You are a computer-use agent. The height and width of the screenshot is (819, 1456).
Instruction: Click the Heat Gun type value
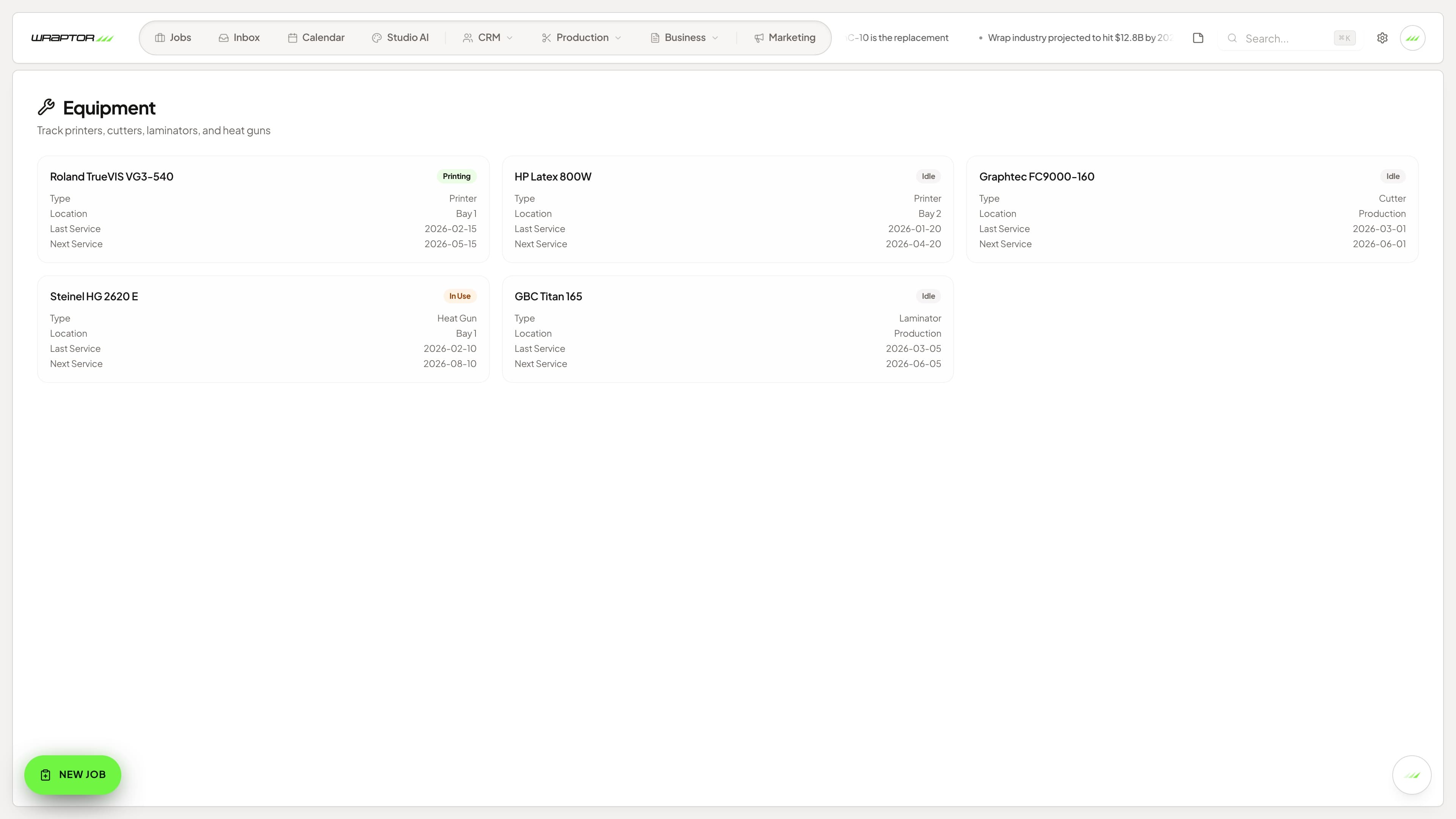click(x=457, y=319)
